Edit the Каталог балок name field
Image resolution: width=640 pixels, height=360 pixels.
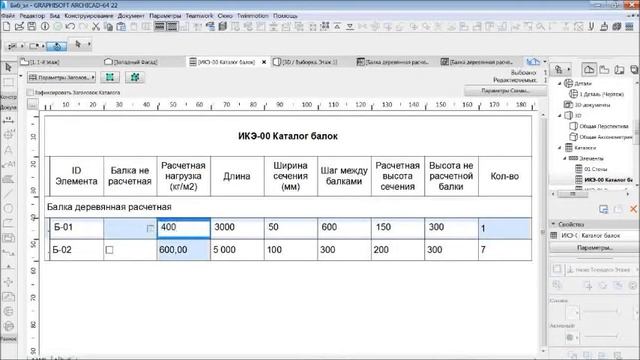click(608, 236)
